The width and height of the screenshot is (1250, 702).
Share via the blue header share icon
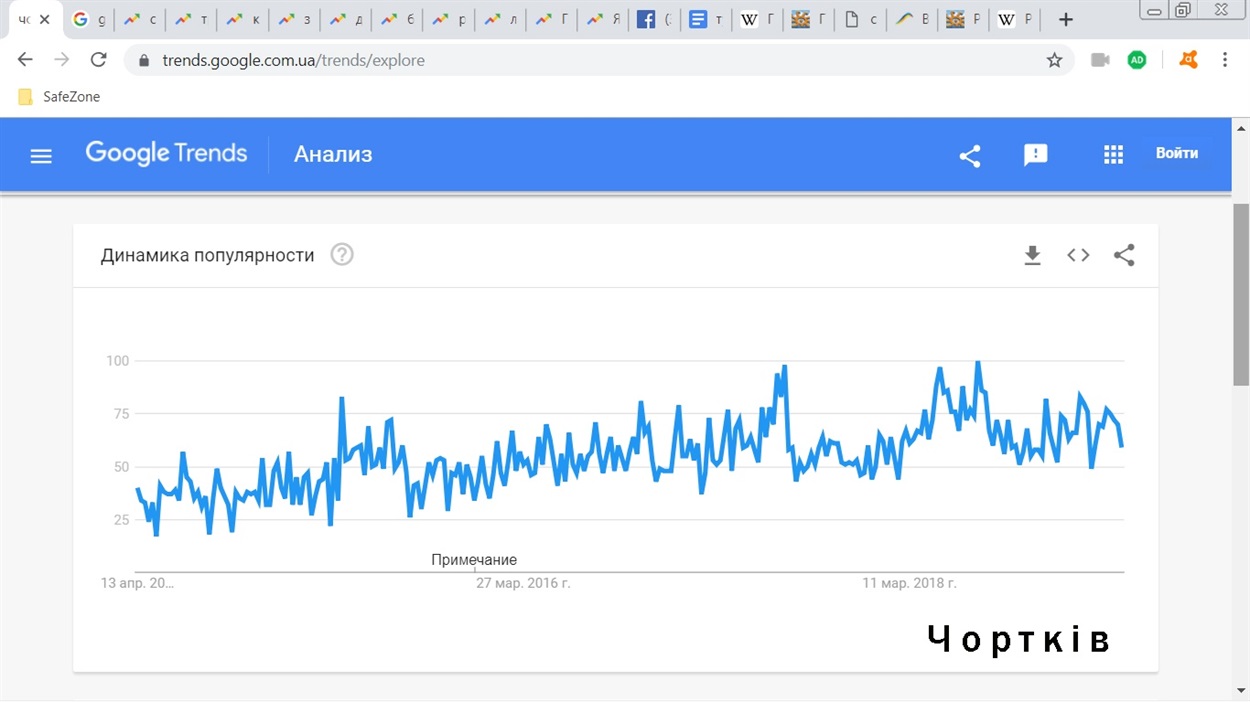(970, 155)
